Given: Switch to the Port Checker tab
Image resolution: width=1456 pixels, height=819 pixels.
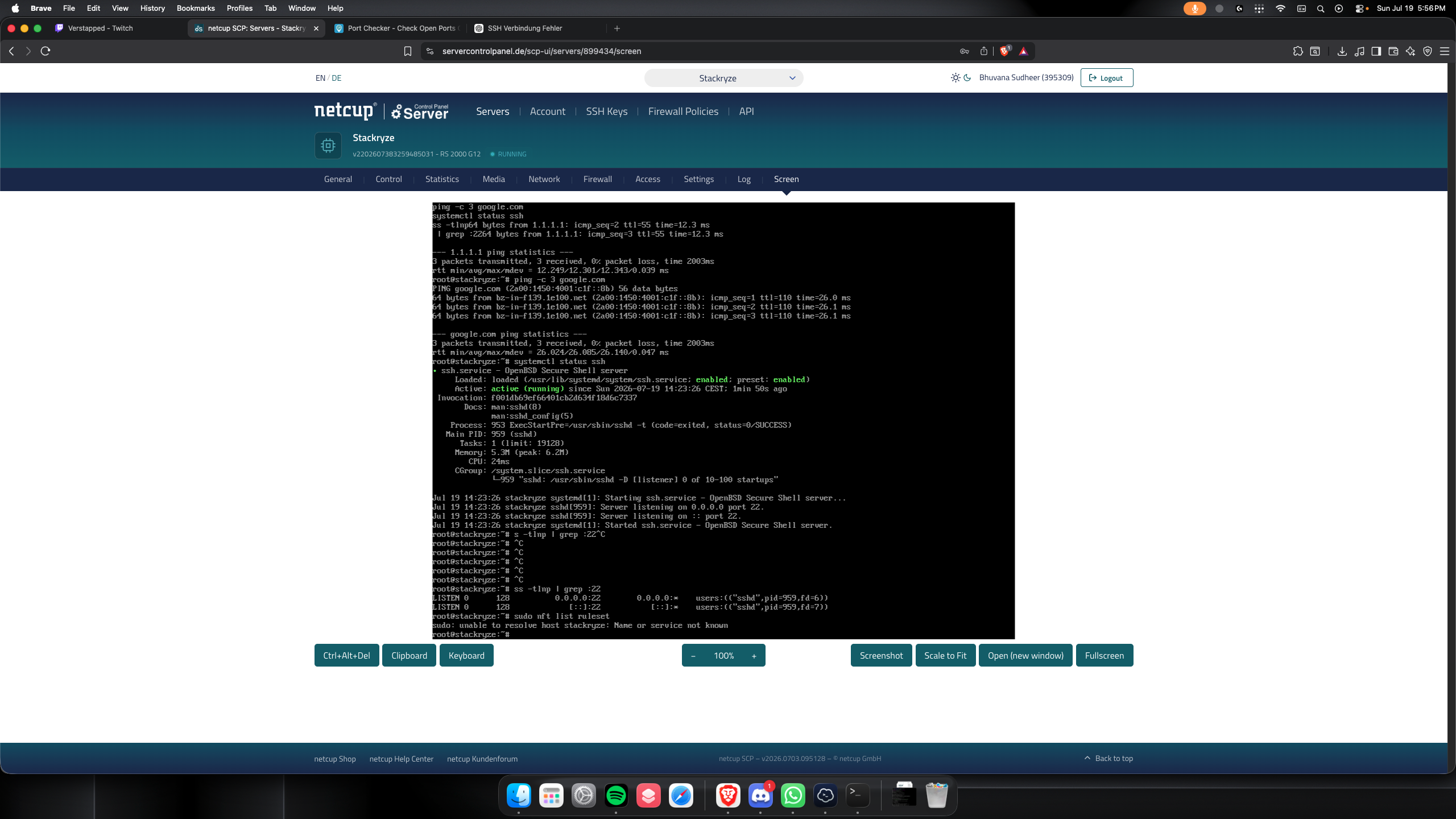Looking at the screenshot, I should pos(397,28).
